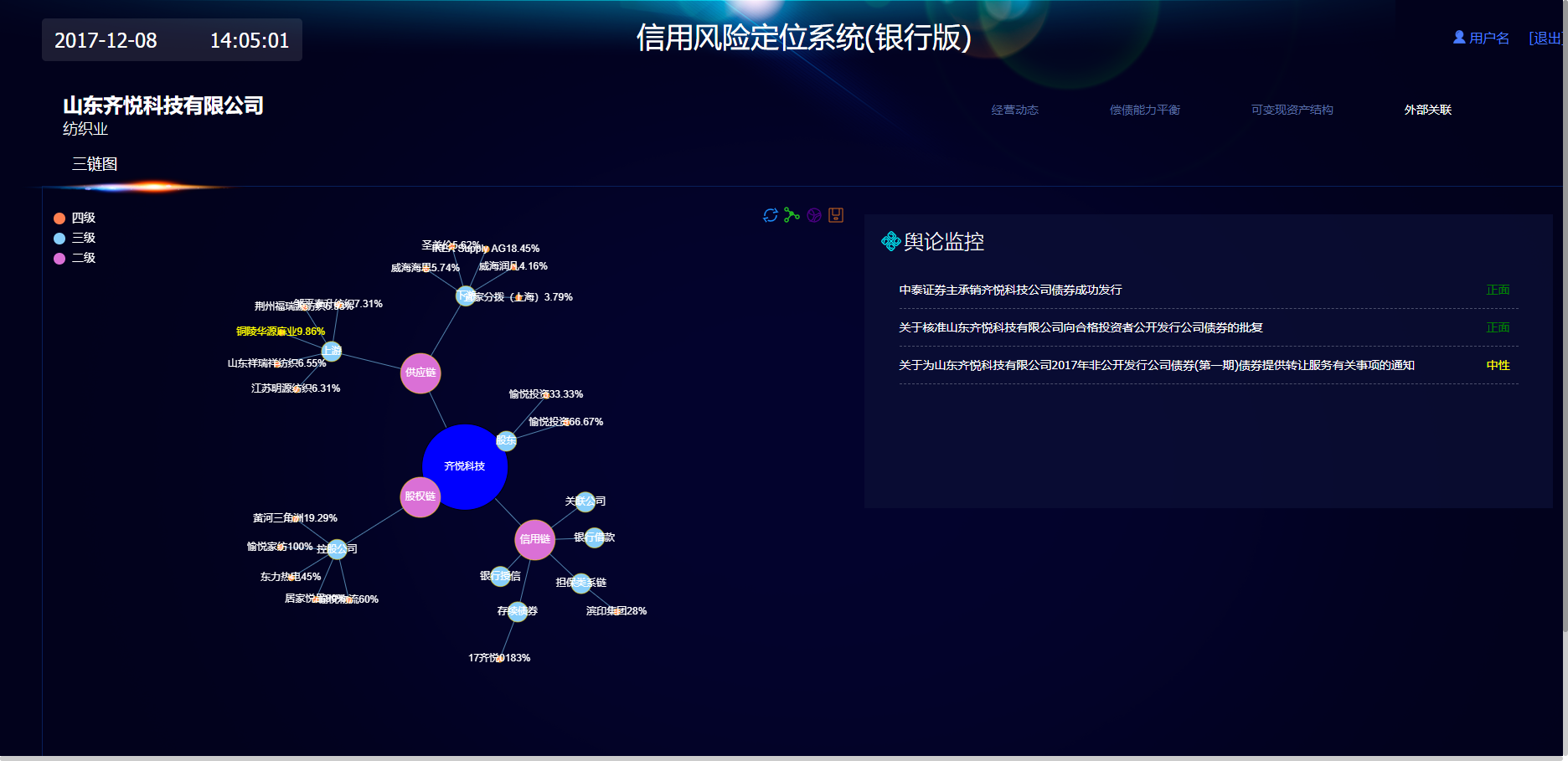Screen dimensions: 1568x761
Task: Click the purple chord layout icon
Action: coord(814,215)
